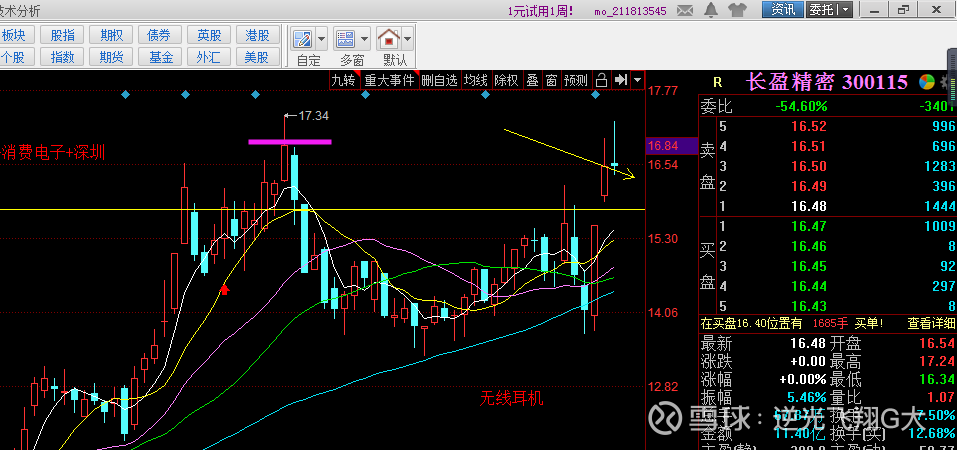Toggle 除权 price adjustment
Image resolution: width=957 pixels, height=450 pixels.
[506, 80]
